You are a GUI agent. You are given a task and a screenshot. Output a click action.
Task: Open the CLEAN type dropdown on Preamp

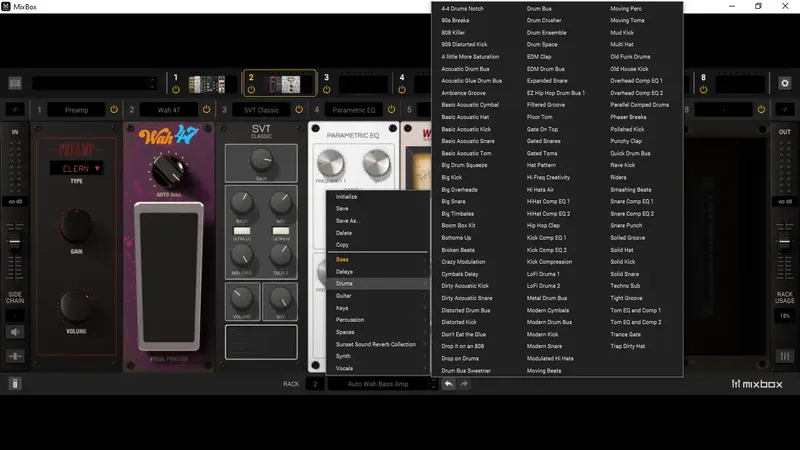pyautogui.click(x=77, y=168)
